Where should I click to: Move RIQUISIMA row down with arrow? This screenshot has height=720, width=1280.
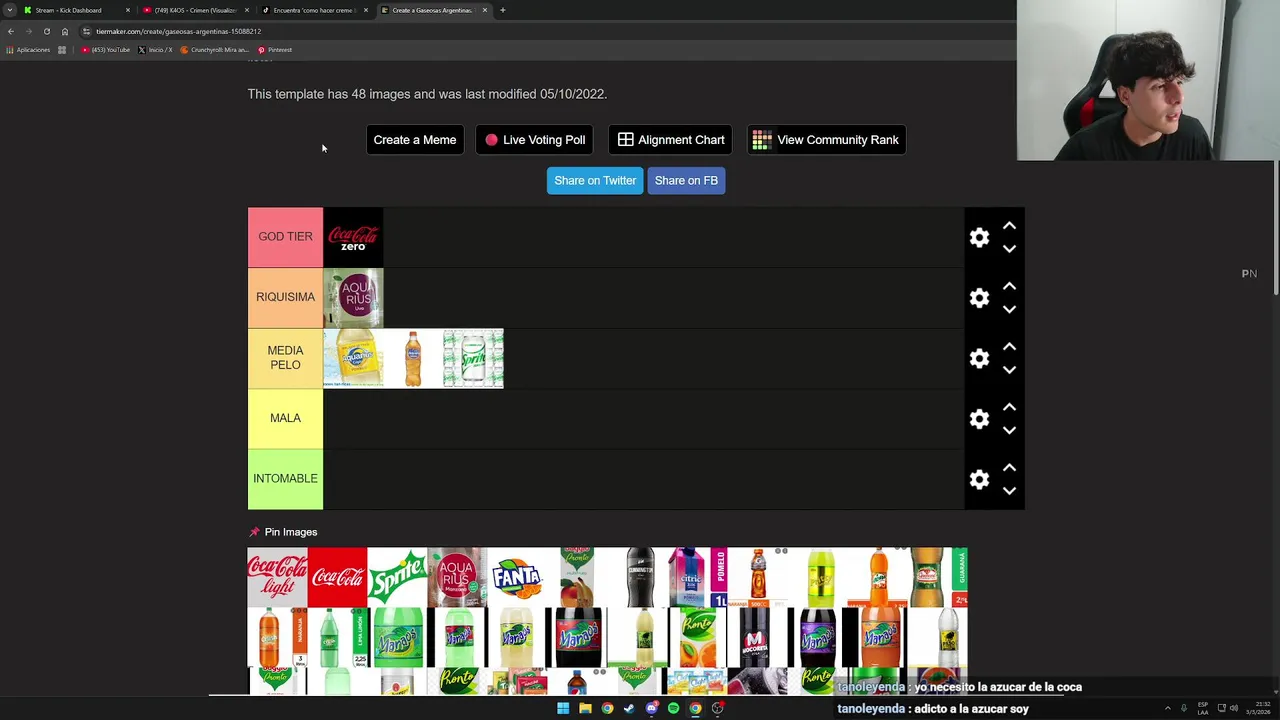pos(1009,309)
